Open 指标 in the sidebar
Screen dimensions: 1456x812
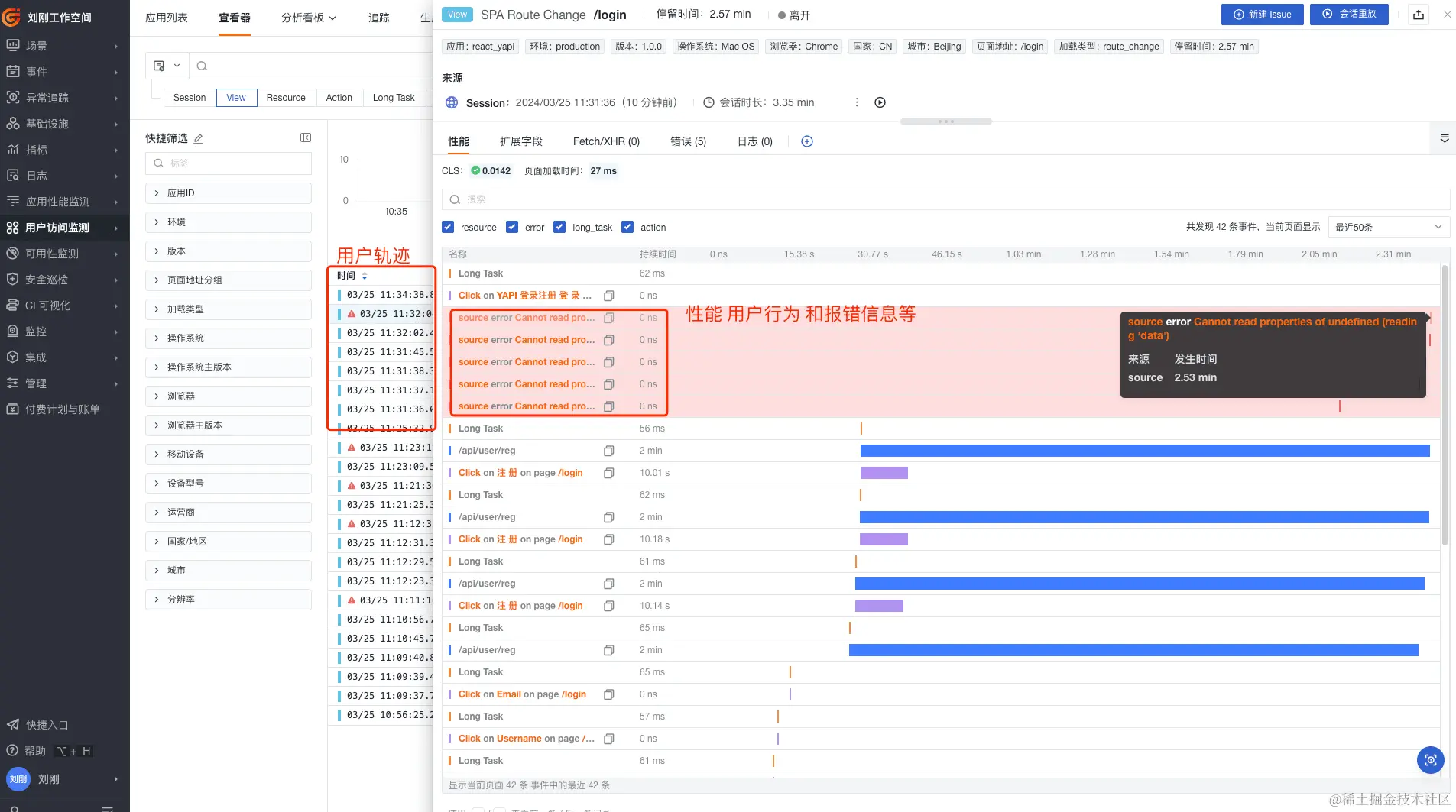pos(63,150)
